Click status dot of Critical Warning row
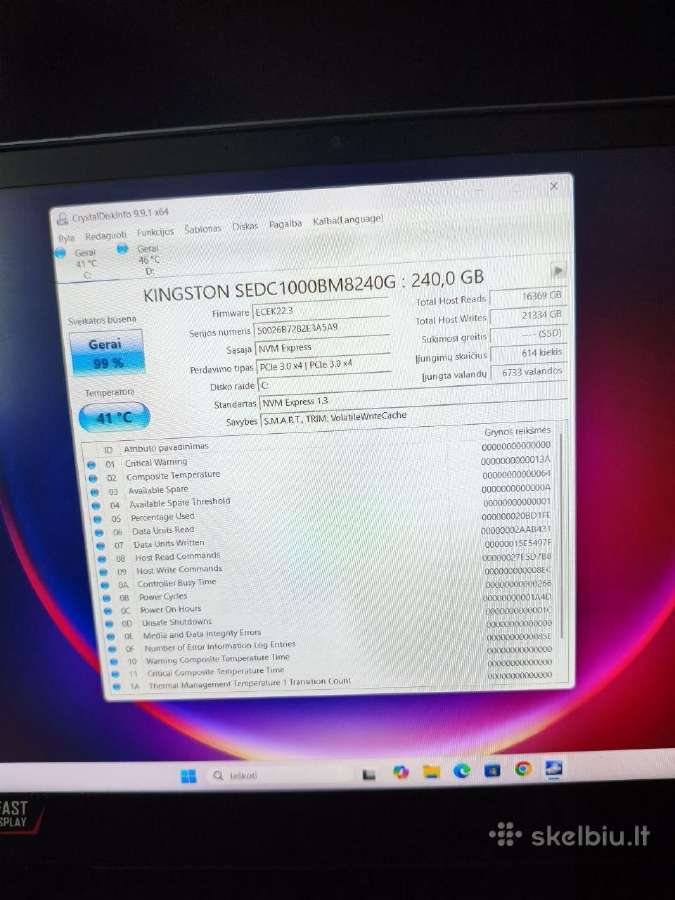The height and width of the screenshot is (900, 675). click(x=91, y=465)
